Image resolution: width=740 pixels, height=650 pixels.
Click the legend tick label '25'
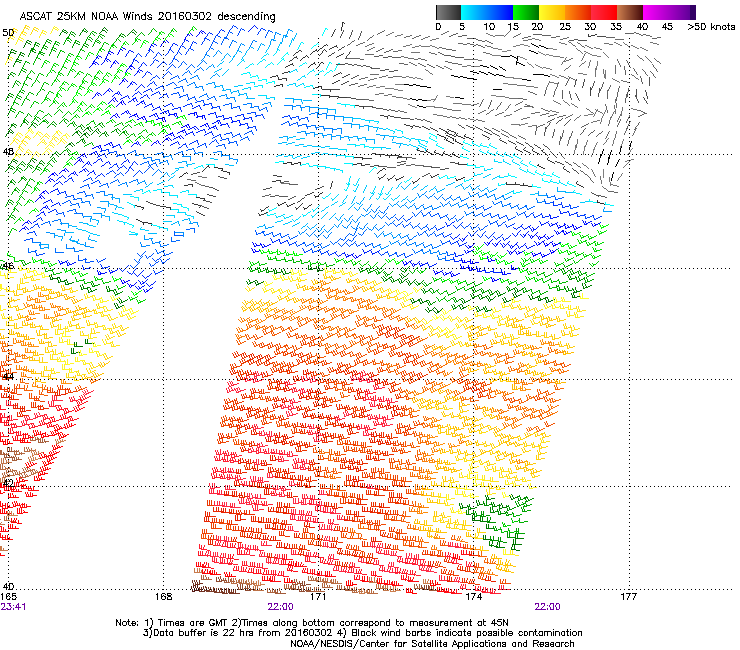click(564, 26)
